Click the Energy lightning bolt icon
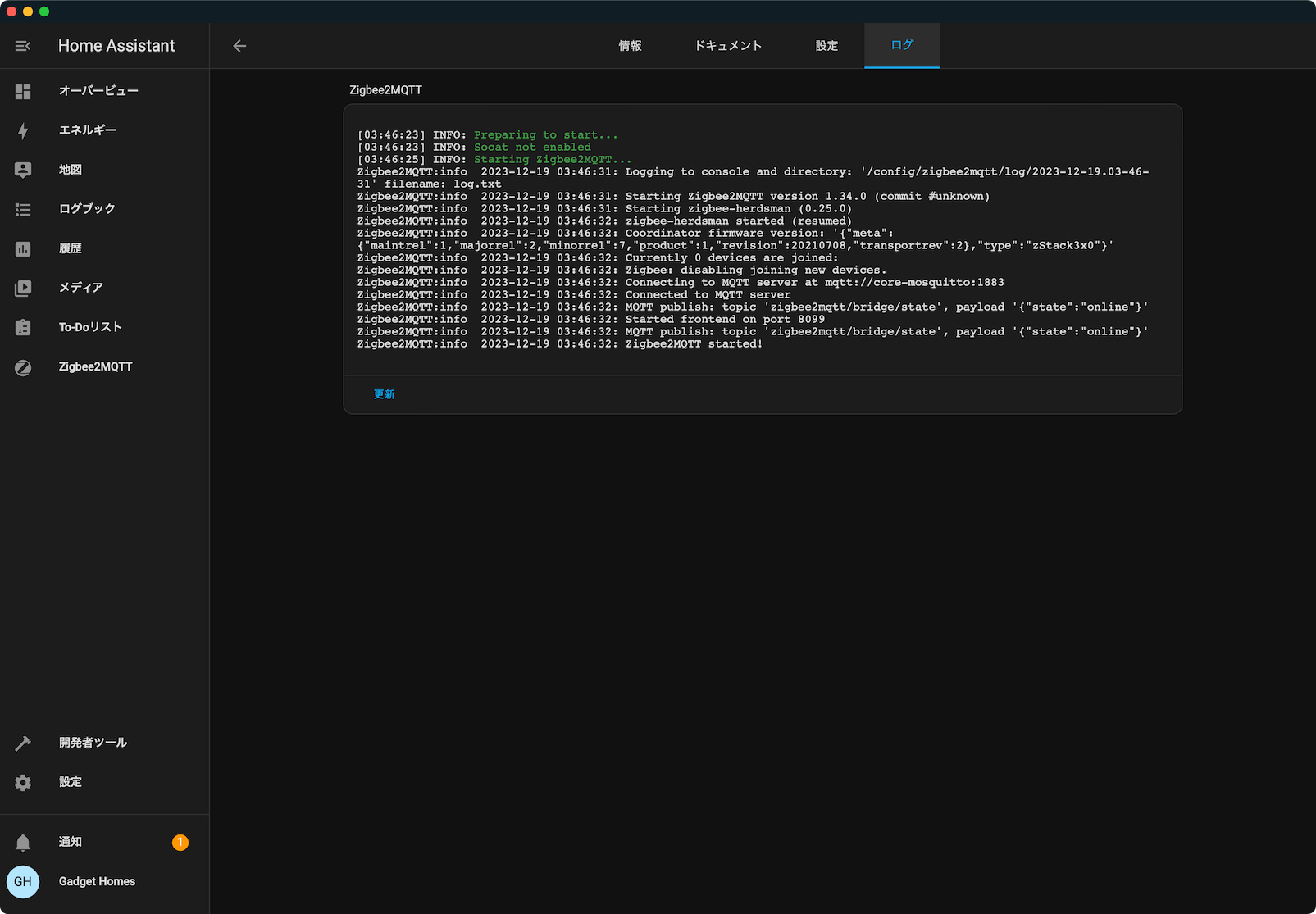Screen dimensions: 1316x914 [x=23, y=131]
